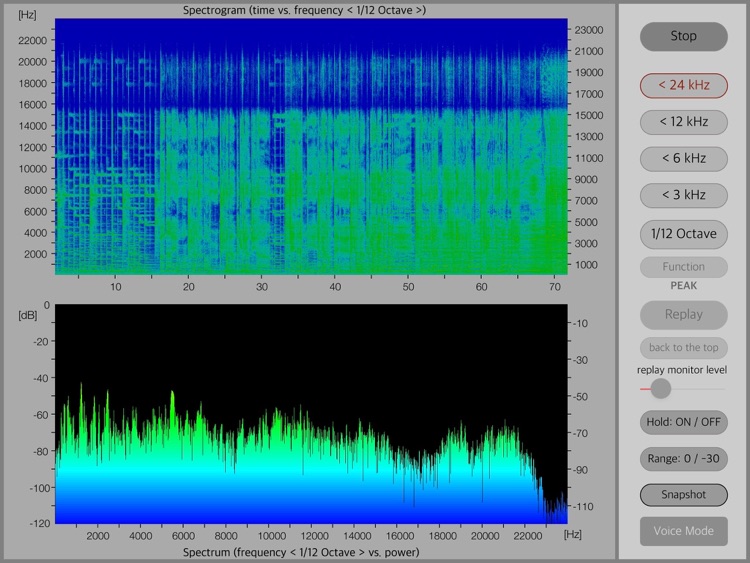Toggle Hold: ON / OFF
The width and height of the screenshot is (750, 563).
pyautogui.click(x=684, y=422)
